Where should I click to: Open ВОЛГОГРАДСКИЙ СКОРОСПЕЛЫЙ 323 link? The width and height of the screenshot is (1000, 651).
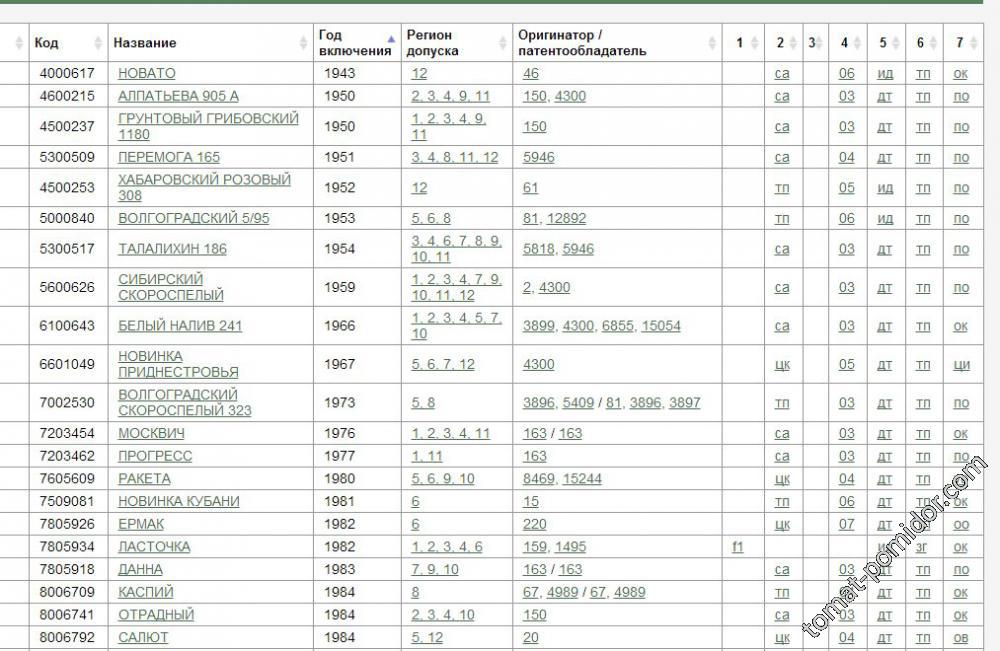tap(184, 402)
